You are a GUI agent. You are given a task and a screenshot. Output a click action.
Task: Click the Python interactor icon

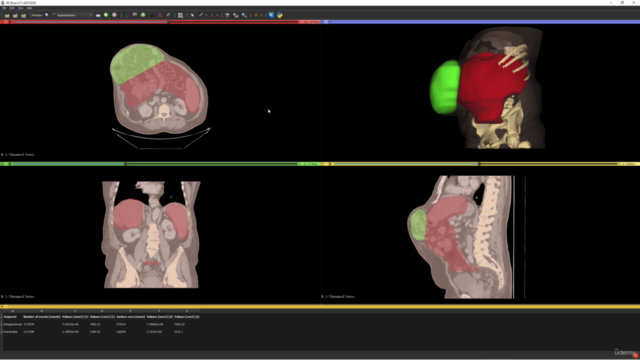pyautogui.click(x=280, y=15)
